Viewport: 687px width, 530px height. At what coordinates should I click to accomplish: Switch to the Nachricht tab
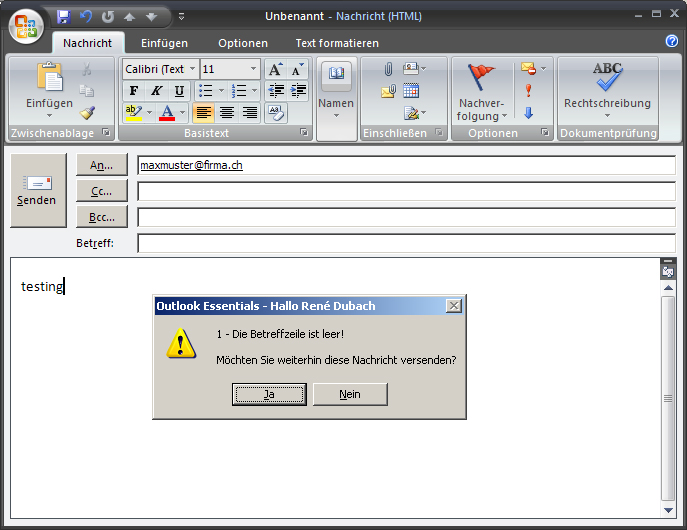coord(87,43)
